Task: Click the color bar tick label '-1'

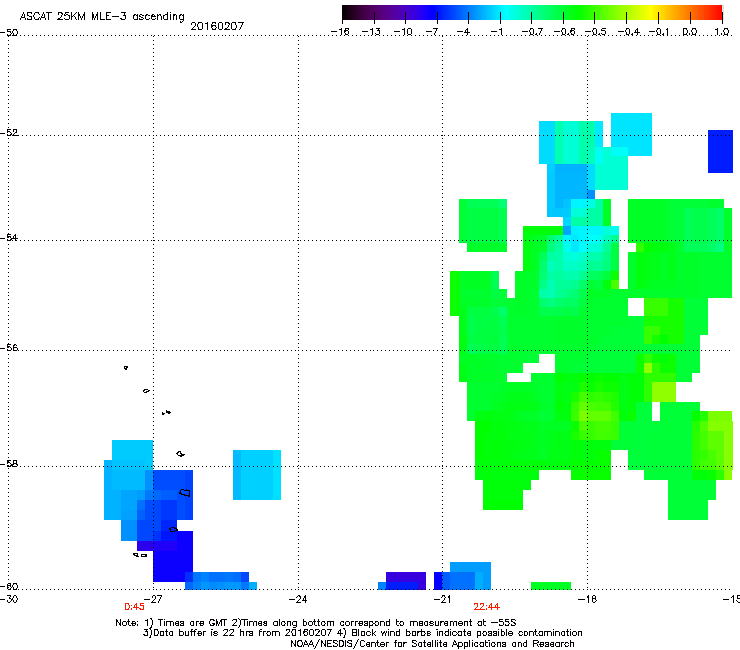Action: 496,32
